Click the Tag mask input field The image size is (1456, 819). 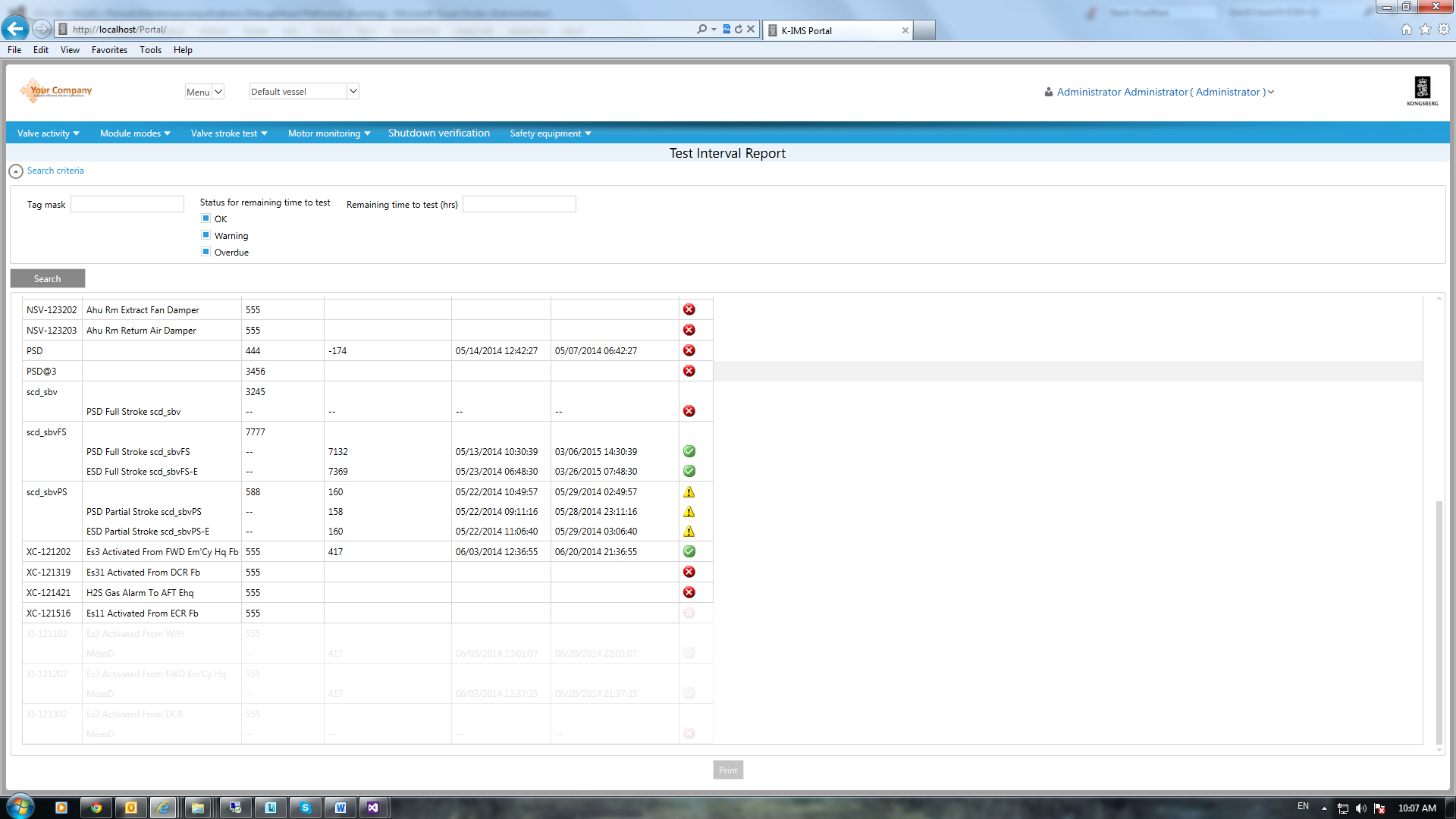(127, 204)
